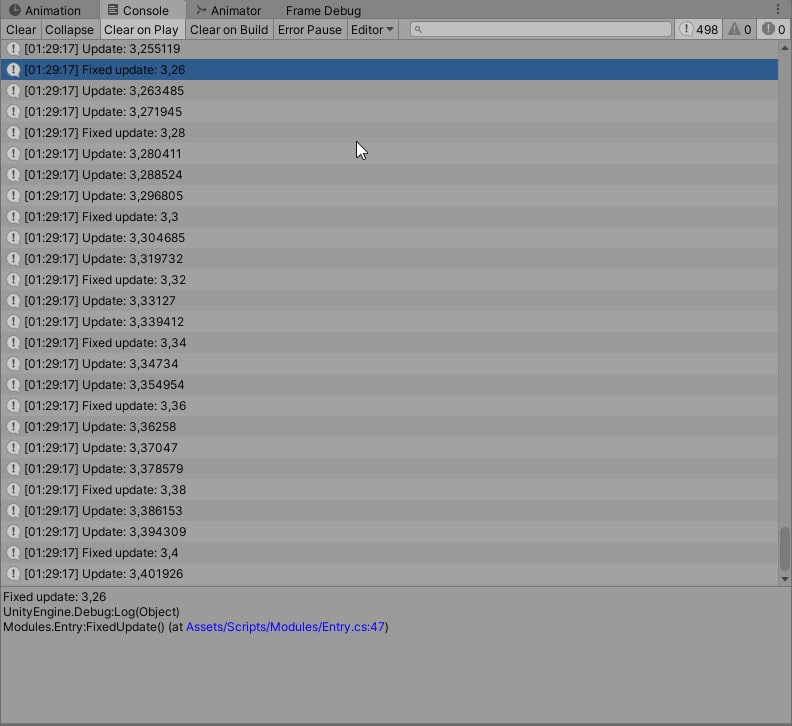
Task: Select log entry Fixed update: 3,28
Action: [x=389, y=133]
